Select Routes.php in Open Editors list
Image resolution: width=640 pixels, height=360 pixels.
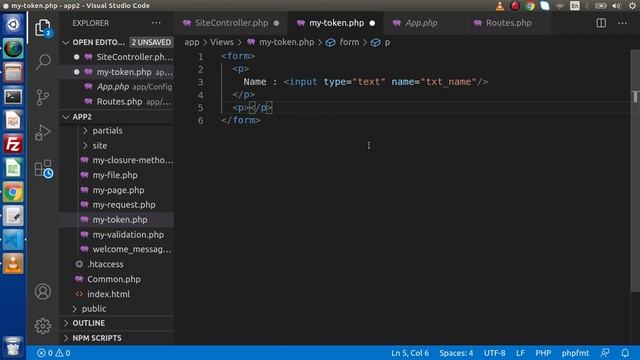119,102
